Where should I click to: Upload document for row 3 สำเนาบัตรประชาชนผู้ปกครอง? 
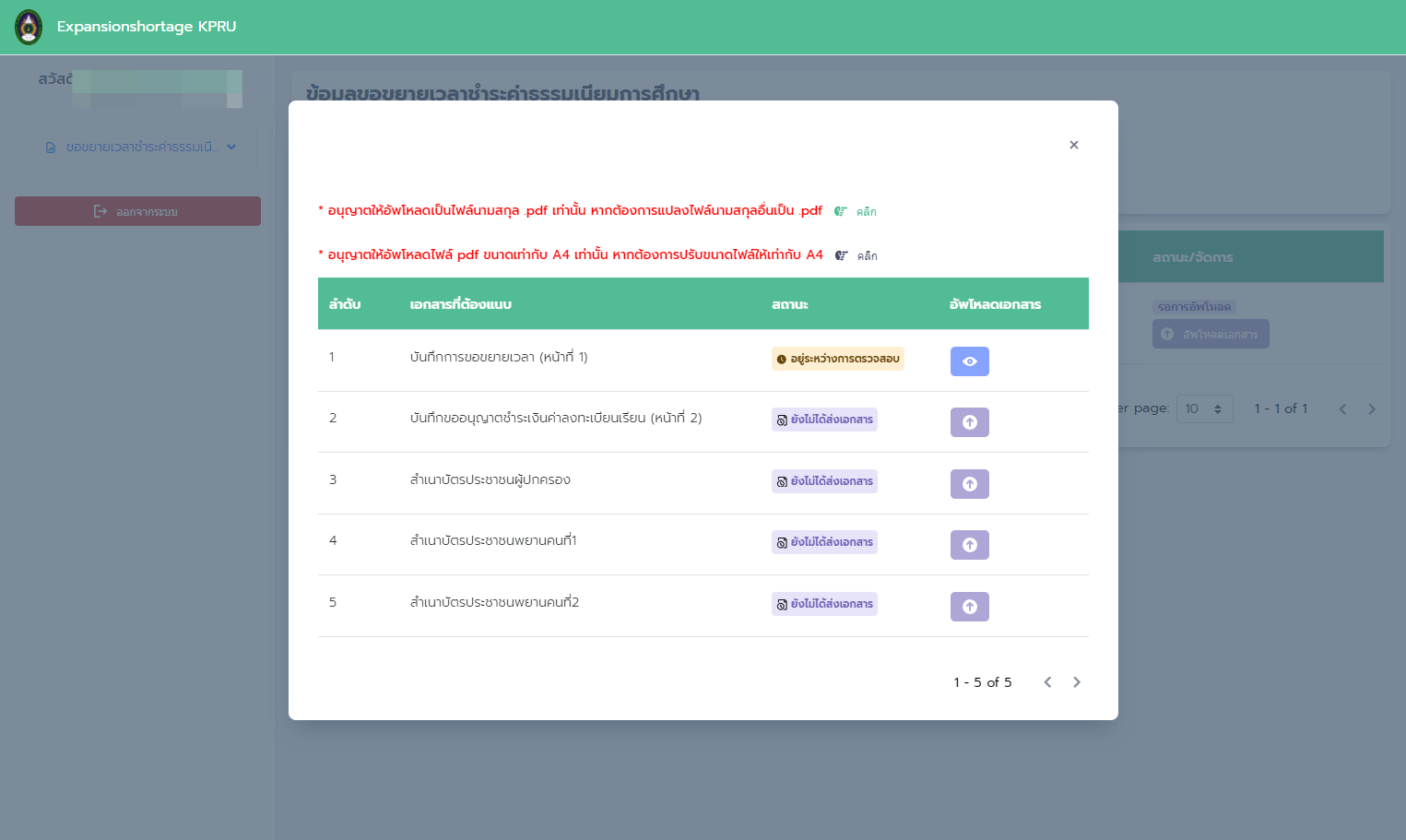[x=969, y=484]
